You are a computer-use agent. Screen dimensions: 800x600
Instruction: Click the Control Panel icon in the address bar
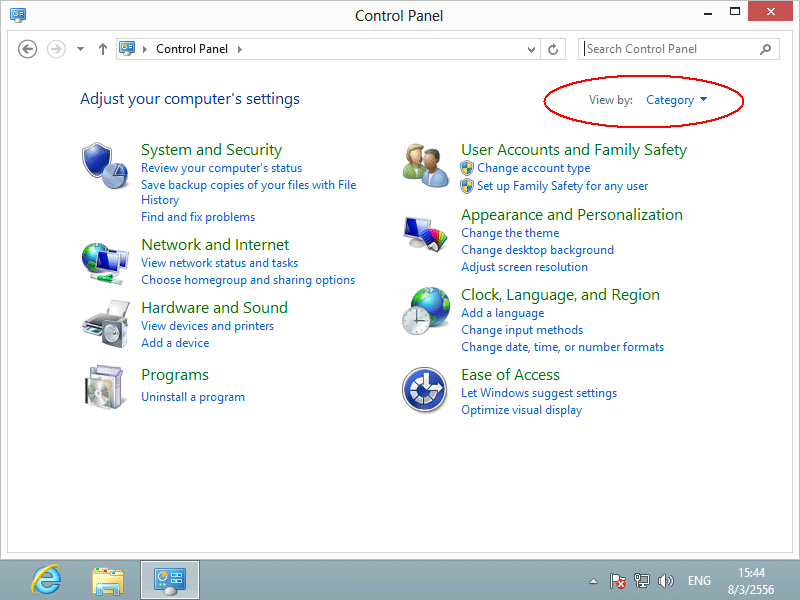click(x=127, y=48)
